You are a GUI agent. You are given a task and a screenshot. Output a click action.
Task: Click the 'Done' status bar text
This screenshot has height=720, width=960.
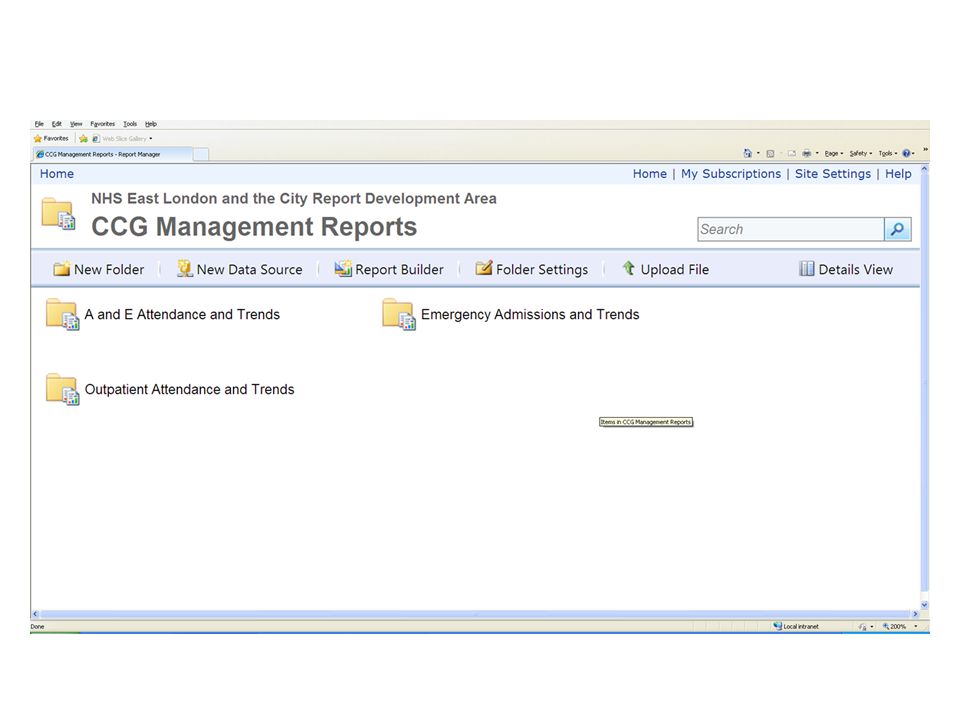[x=37, y=626]
